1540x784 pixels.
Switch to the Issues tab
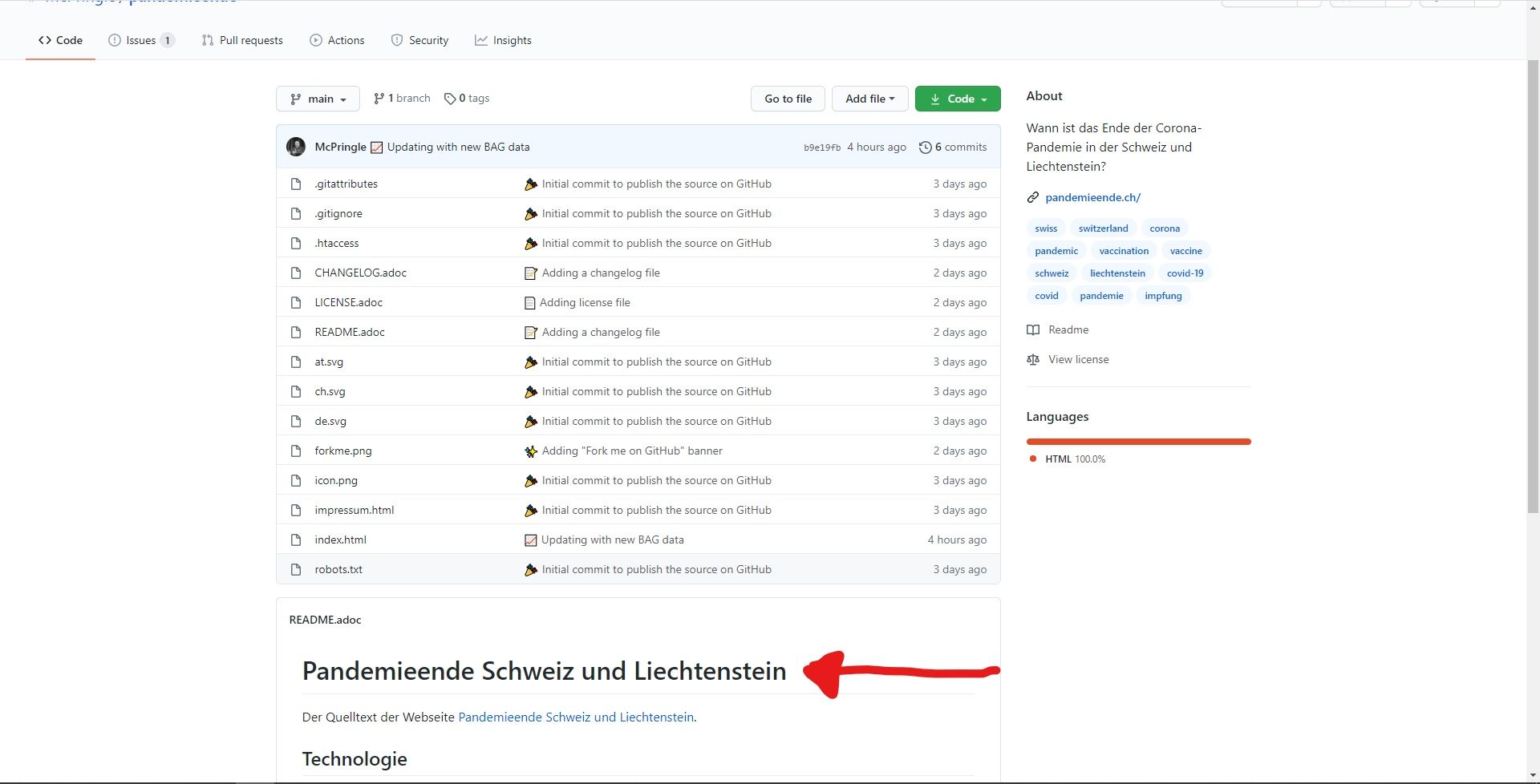click(141, 40)
